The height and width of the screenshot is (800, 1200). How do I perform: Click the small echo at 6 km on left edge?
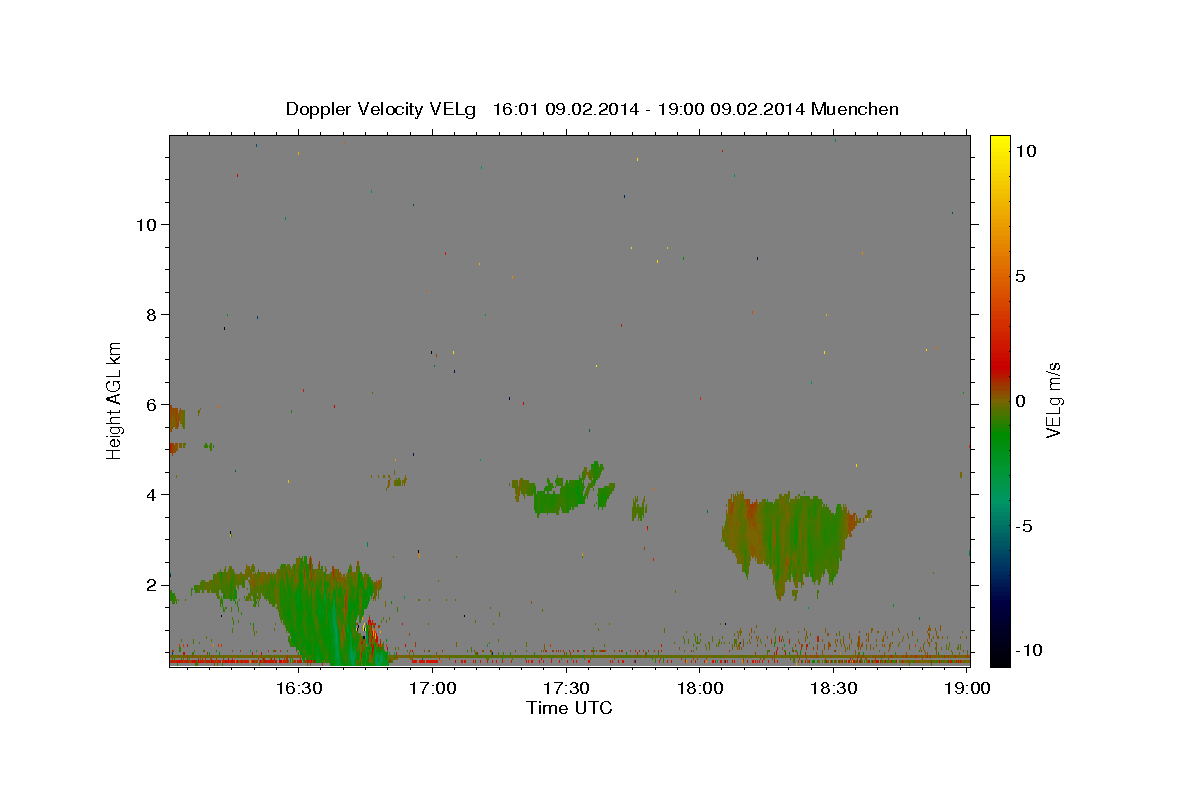tap(176, 418)
